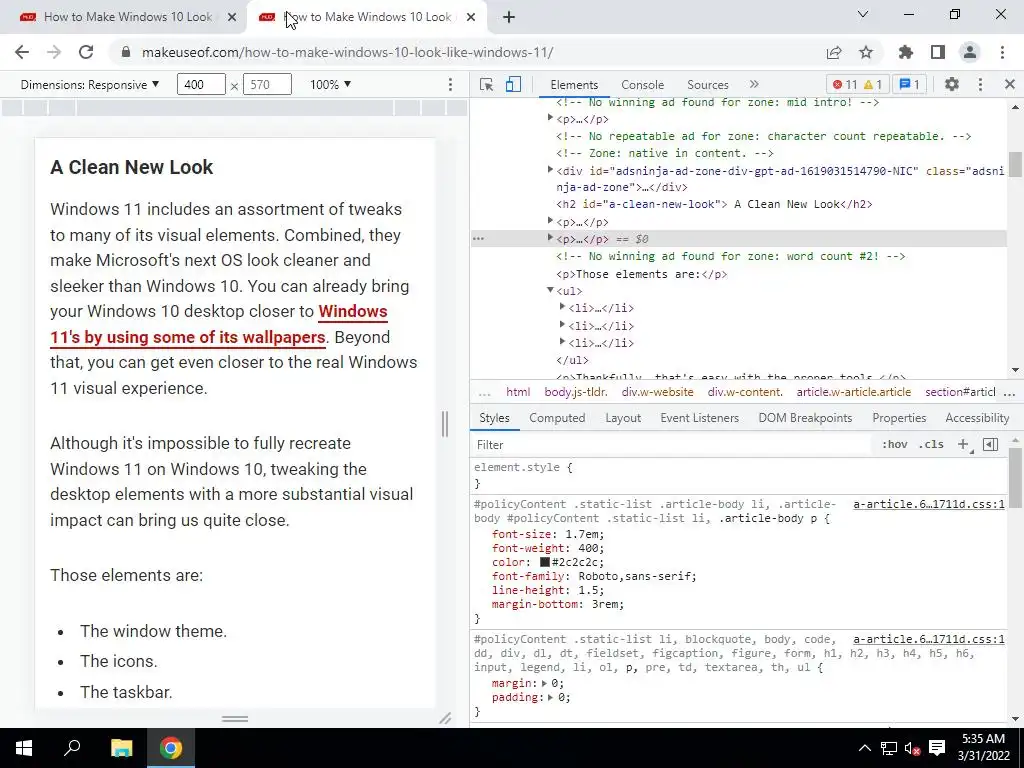Open DevTools customize three-dot menu
The width and height of the screenshot is (1024, 768).
(980, 84)
